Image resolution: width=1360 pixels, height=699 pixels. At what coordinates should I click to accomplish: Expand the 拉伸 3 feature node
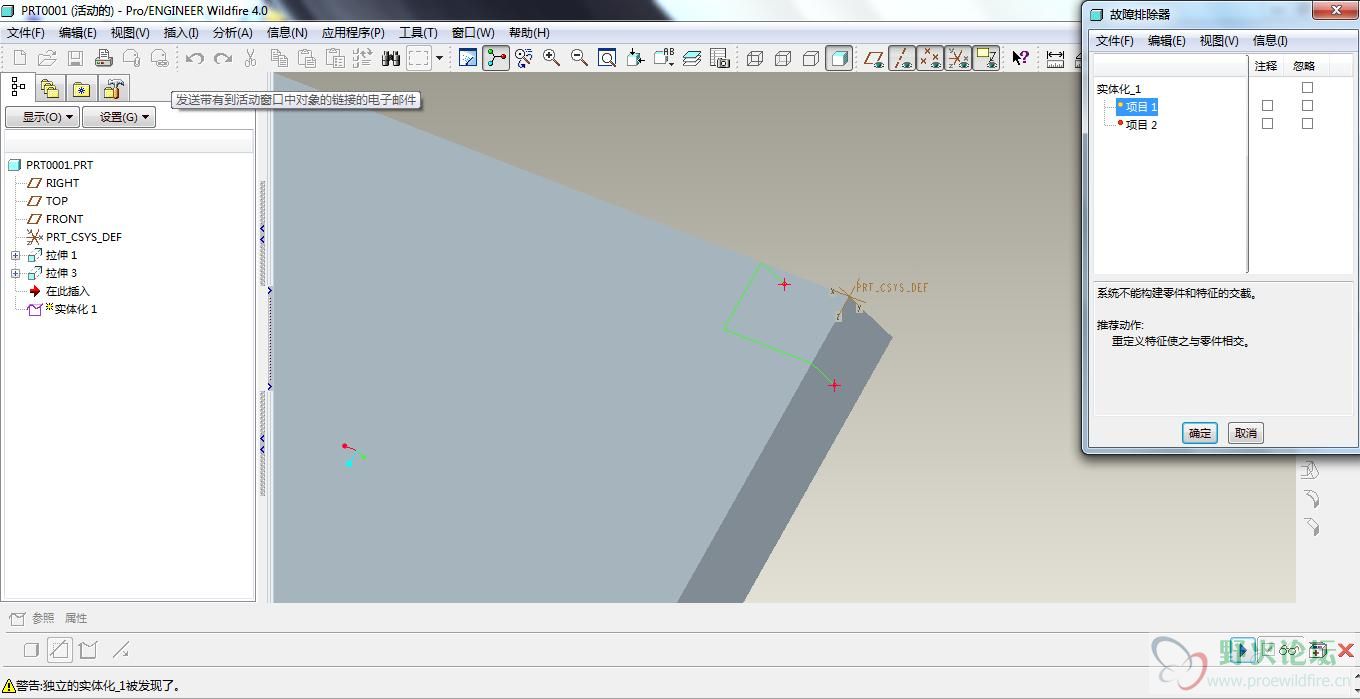coord(16,273)
